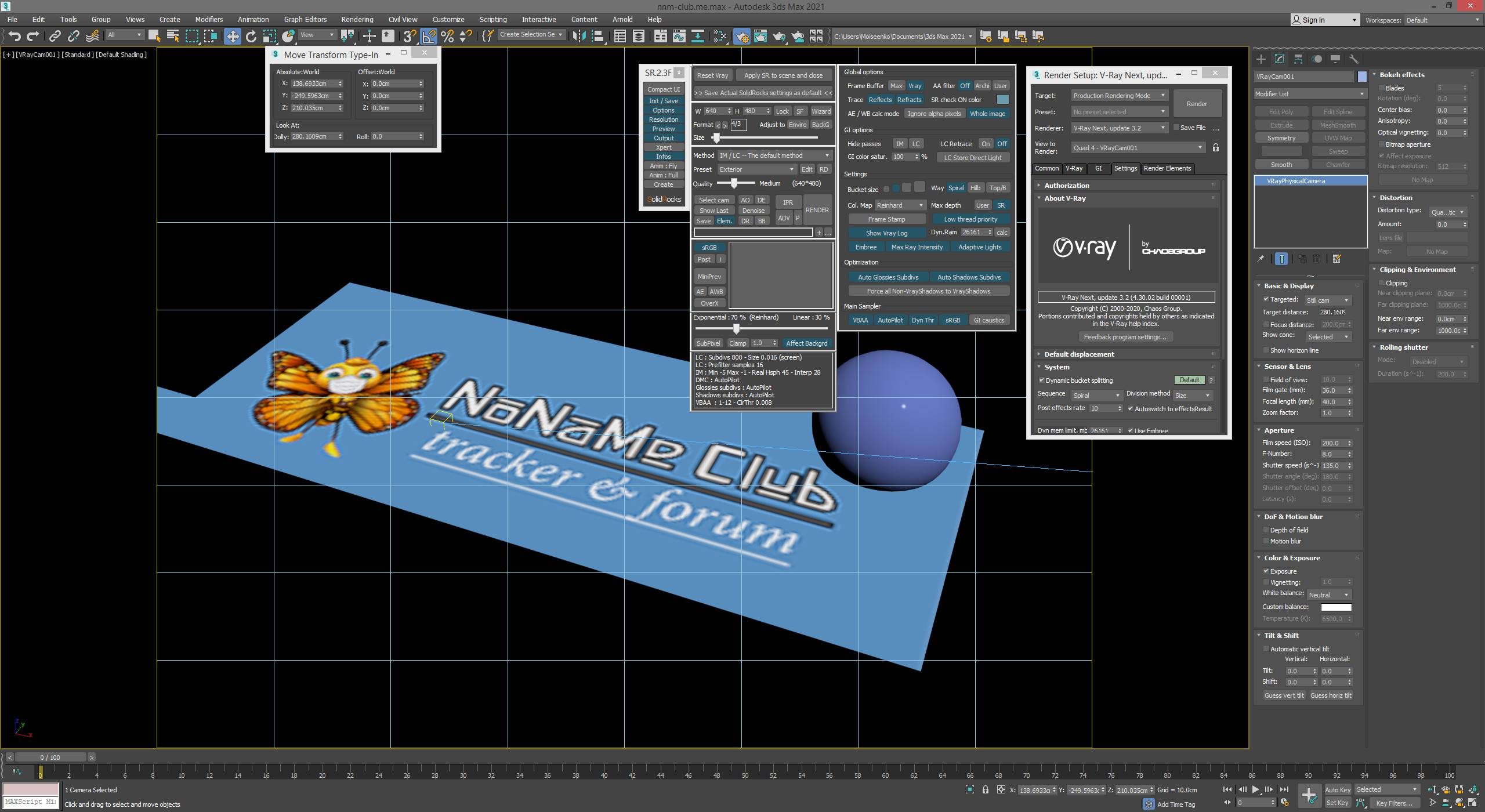
Task: Click the Key Filters button
Action: click(x=1394, y=803)
